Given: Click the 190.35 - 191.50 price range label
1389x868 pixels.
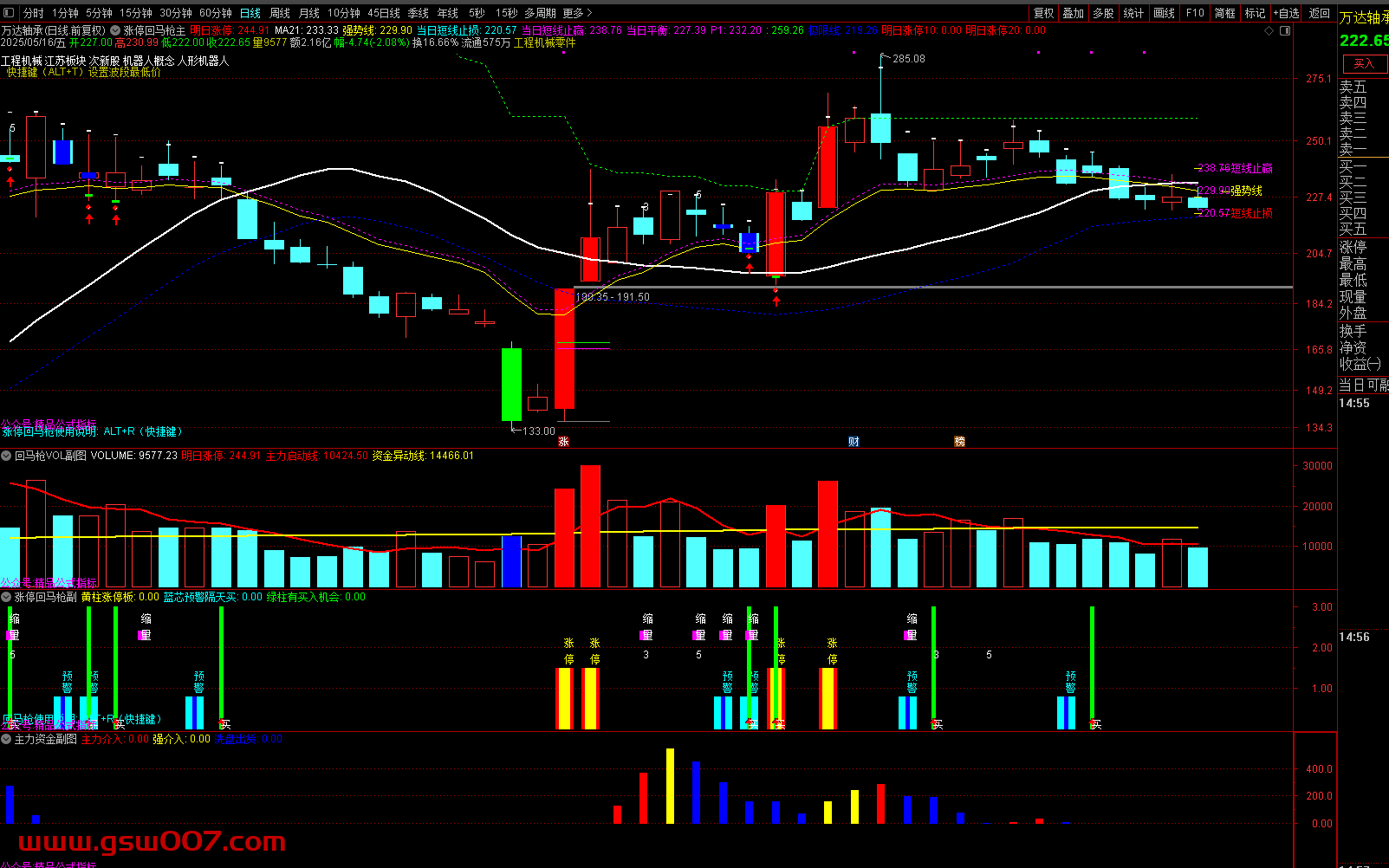Looking at the screenshot, I should point(613,297).
